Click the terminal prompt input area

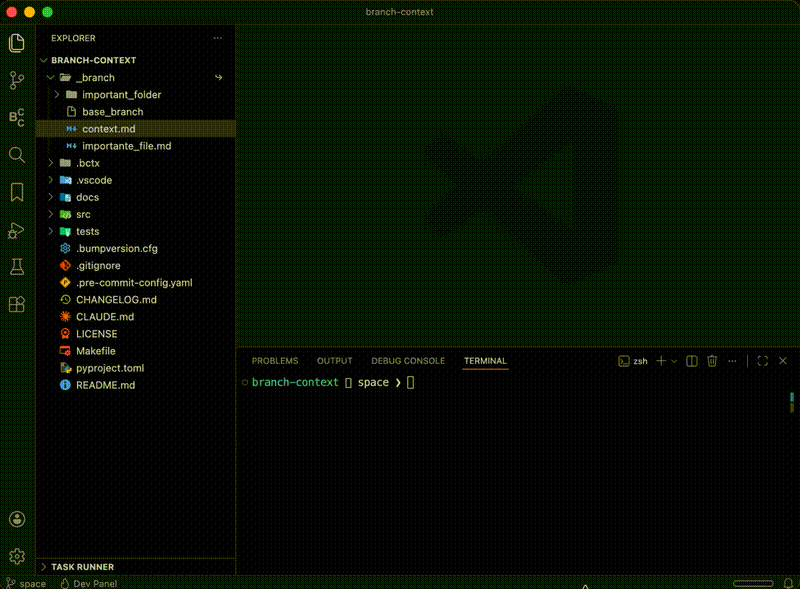(411, 382)
